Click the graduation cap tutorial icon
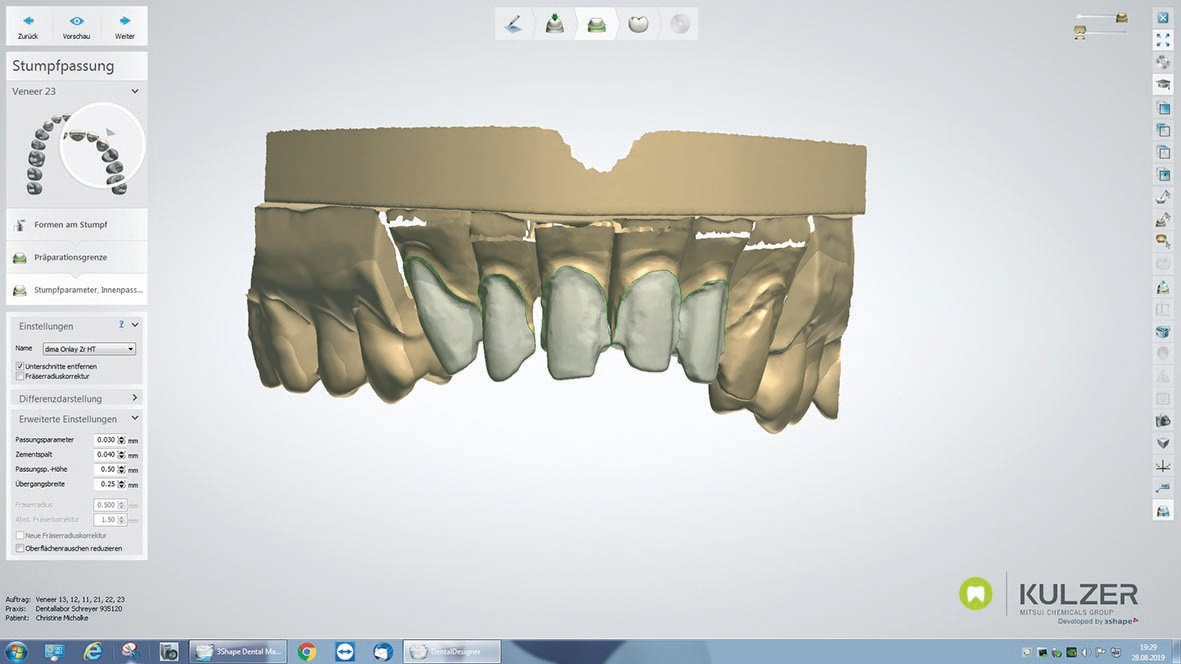The height and width of the screenshot is (664, 1181). (1163, 85)
